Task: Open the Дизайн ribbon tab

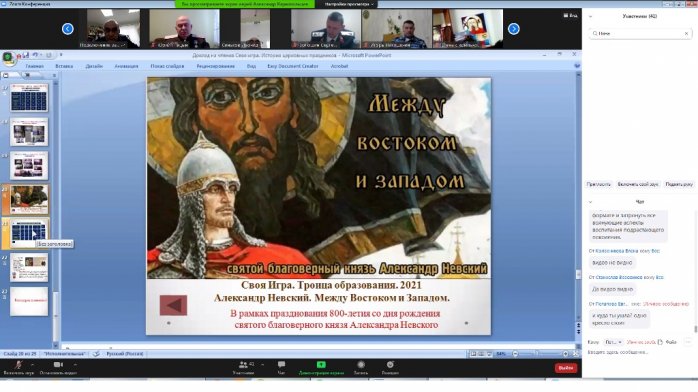Action: coord(94,66)
